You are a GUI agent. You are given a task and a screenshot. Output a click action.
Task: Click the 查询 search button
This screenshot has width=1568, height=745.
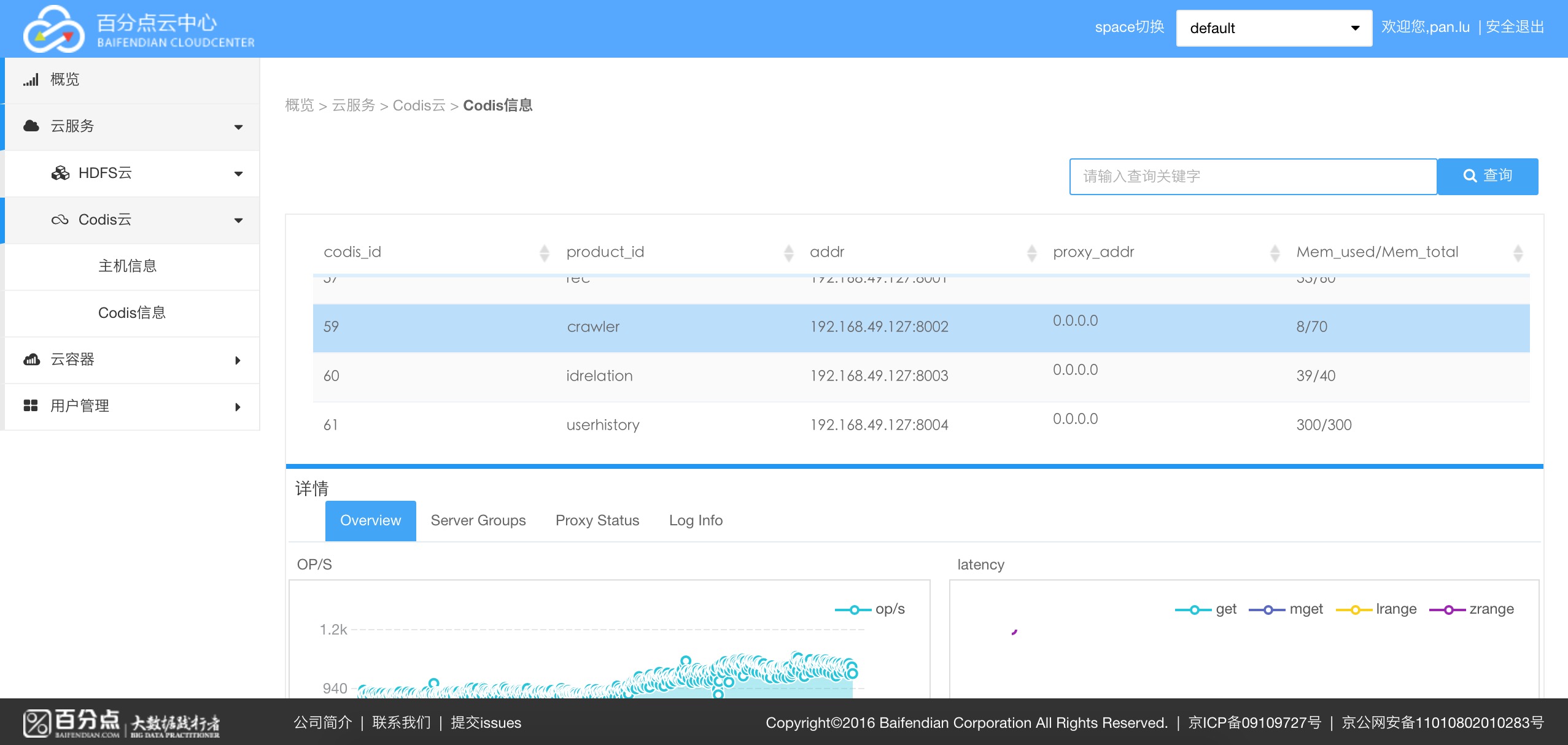(x=1487, y=176)
